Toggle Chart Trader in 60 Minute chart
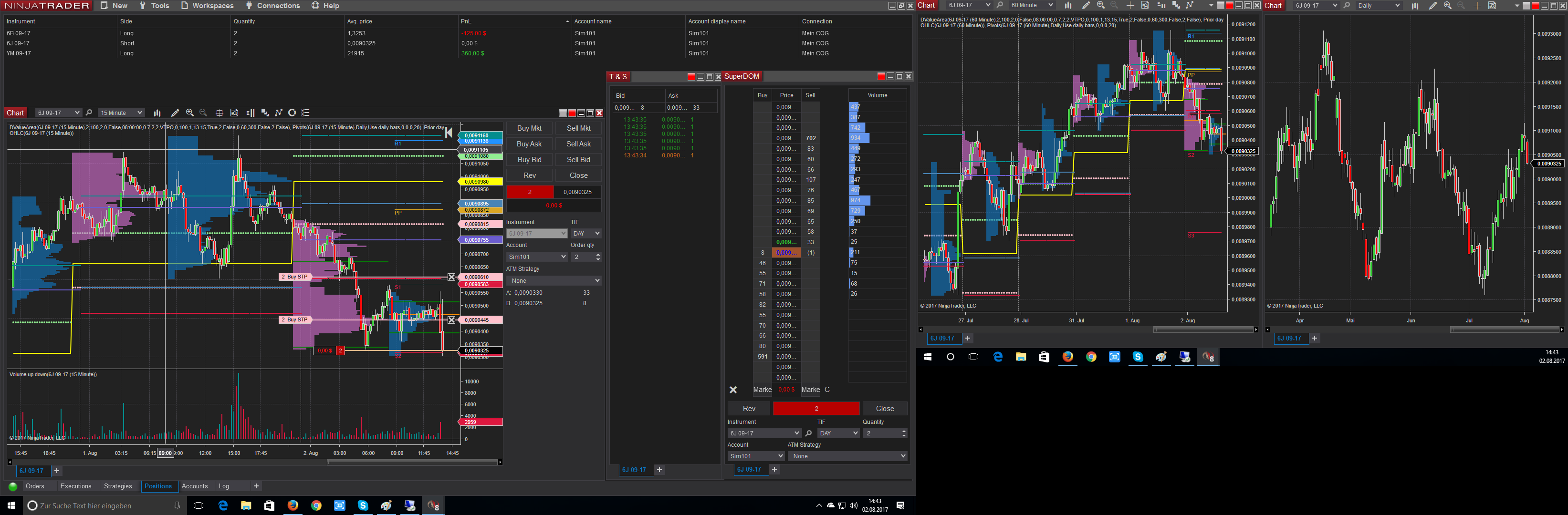Screen dimensions: 1568x515 (1161, 5)
